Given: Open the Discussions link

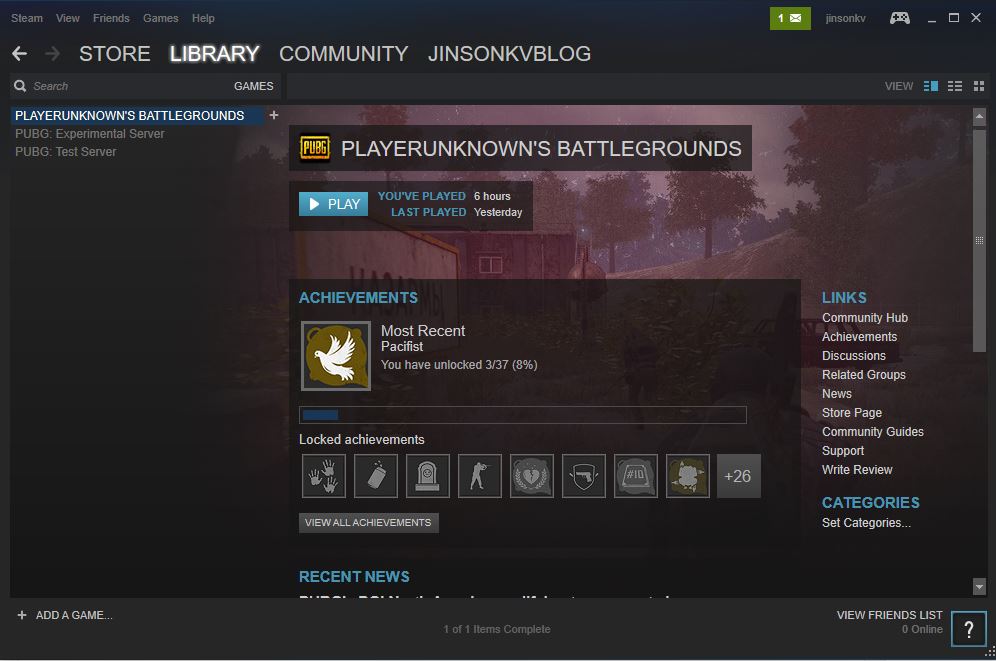Looking at the screenshot, I should [x=854, y=356].
